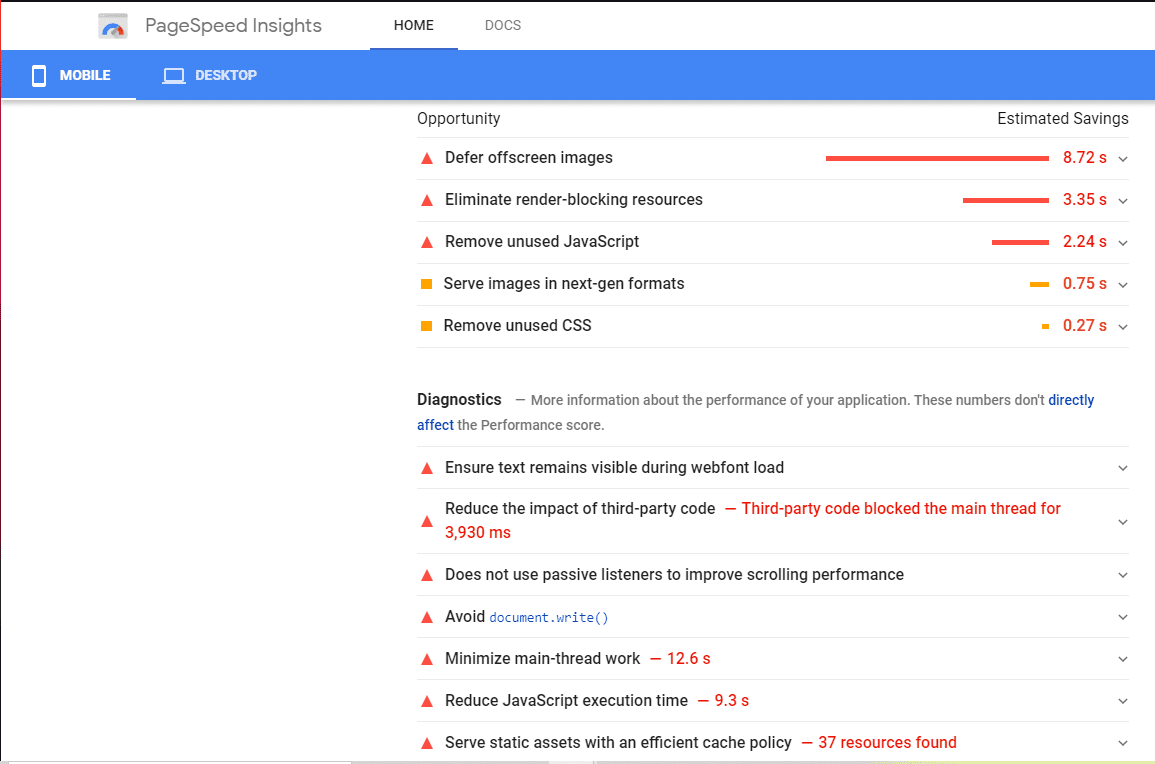Click warning triangle beside Reduce third-party code impact
This screenshot has width=1155, height=764.
click(x=426, y=522)
